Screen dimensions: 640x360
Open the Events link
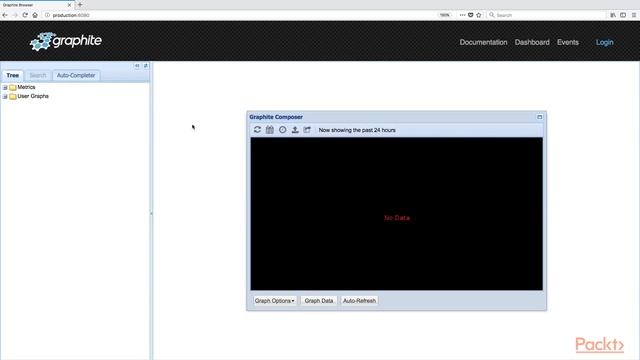pos(568,42)
